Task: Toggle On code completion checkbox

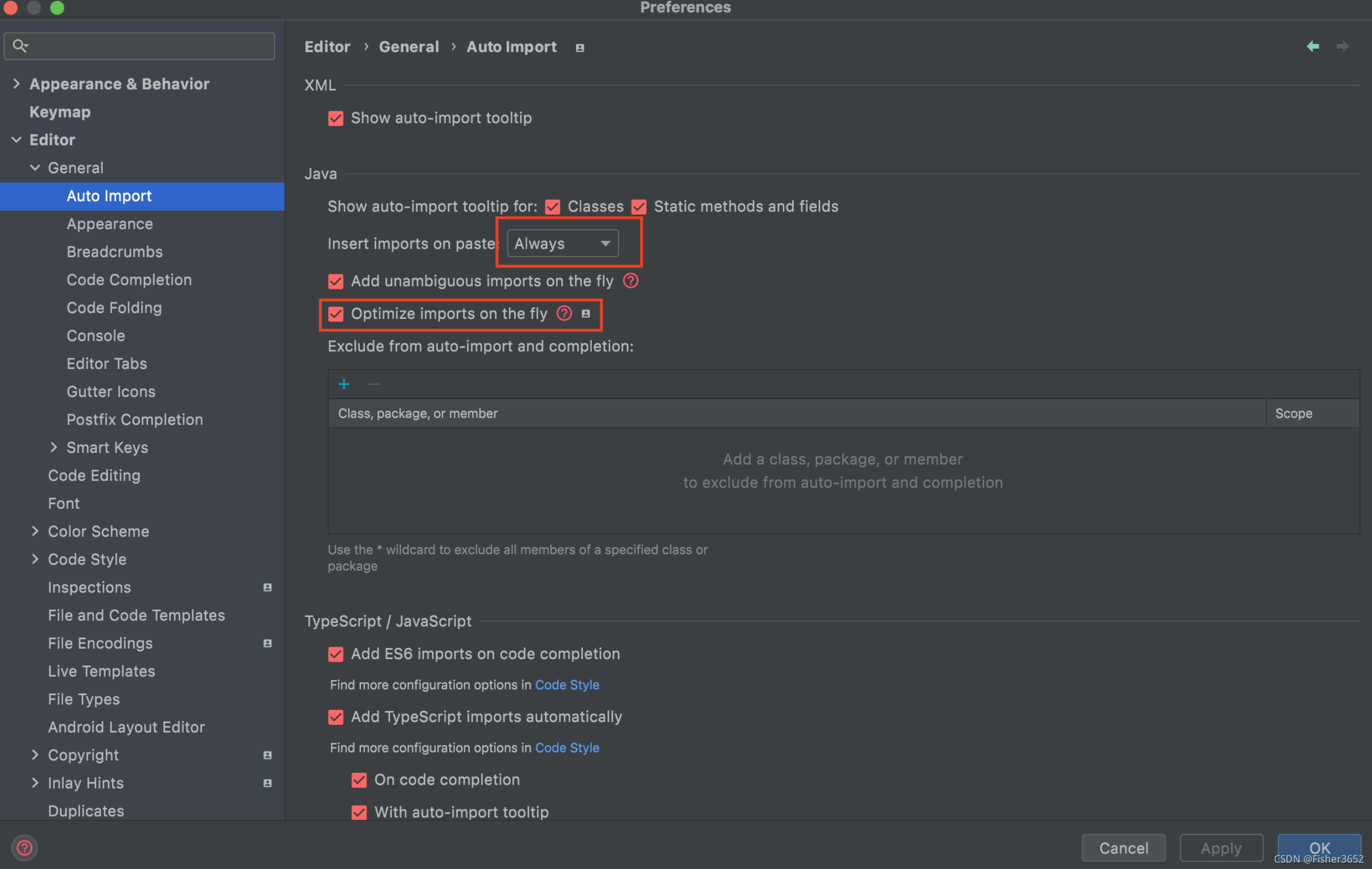Action: tap(359, 780)
